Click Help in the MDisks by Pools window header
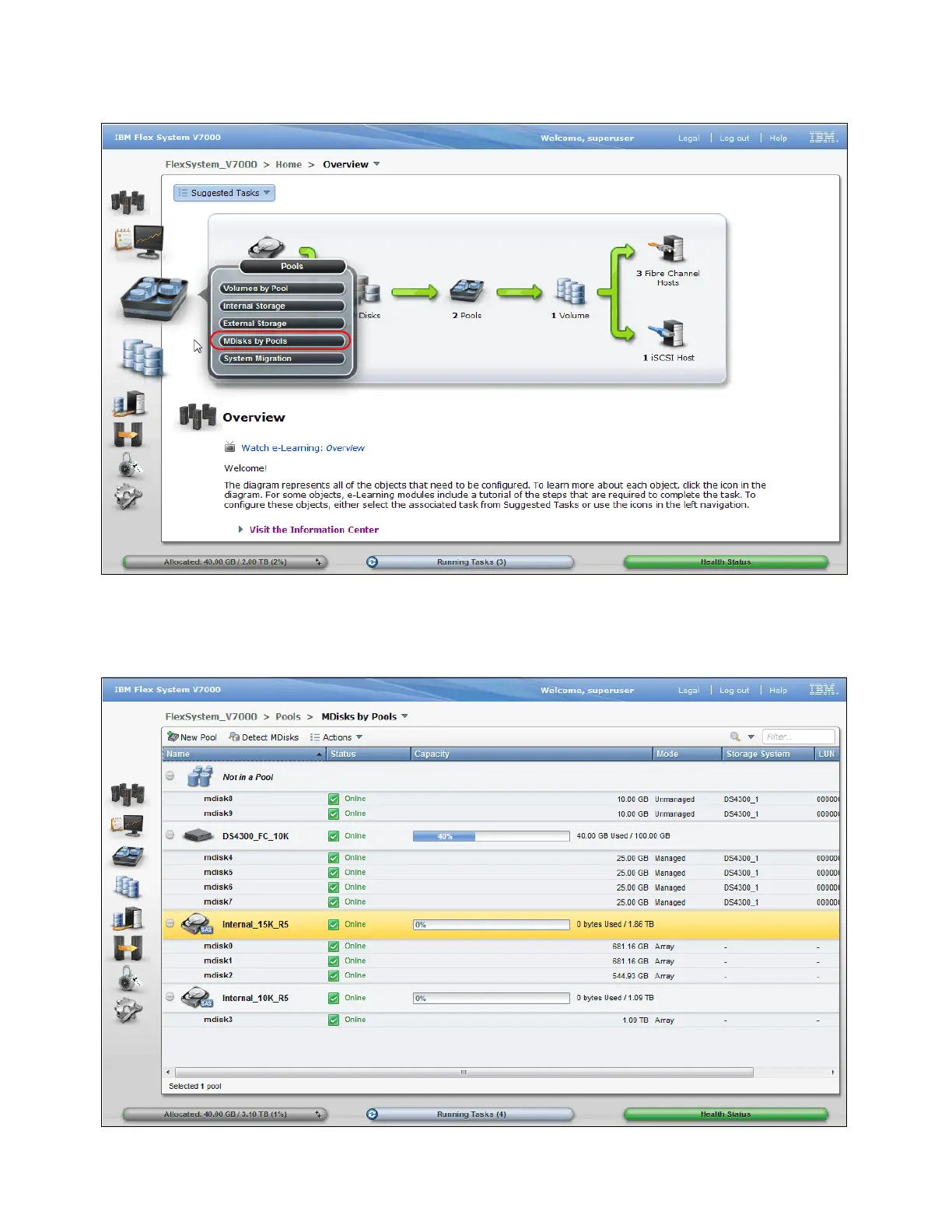The width and height of the screenshot is (952, 1232). (x=779, y=691)
